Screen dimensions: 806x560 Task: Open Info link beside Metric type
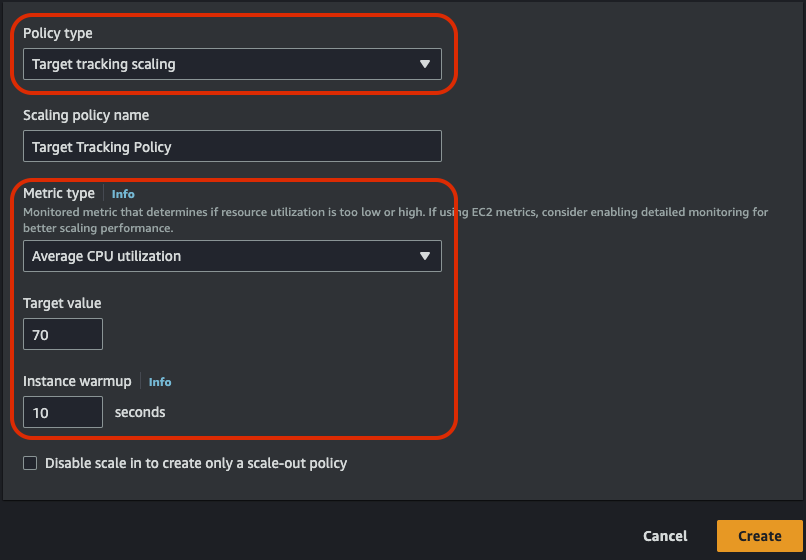tap(123, 194)
